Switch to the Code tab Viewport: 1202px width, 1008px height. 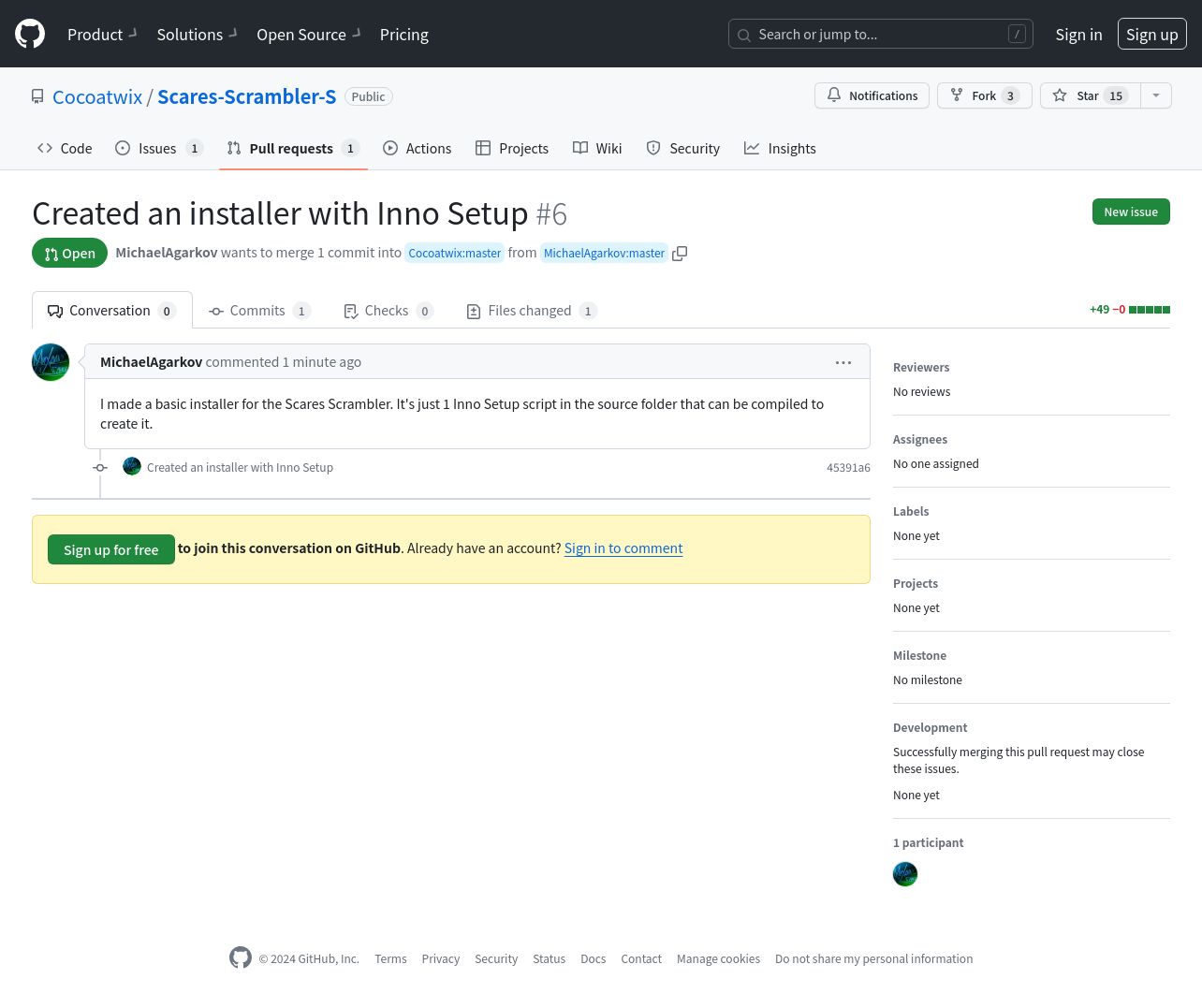tap(65, 148)
